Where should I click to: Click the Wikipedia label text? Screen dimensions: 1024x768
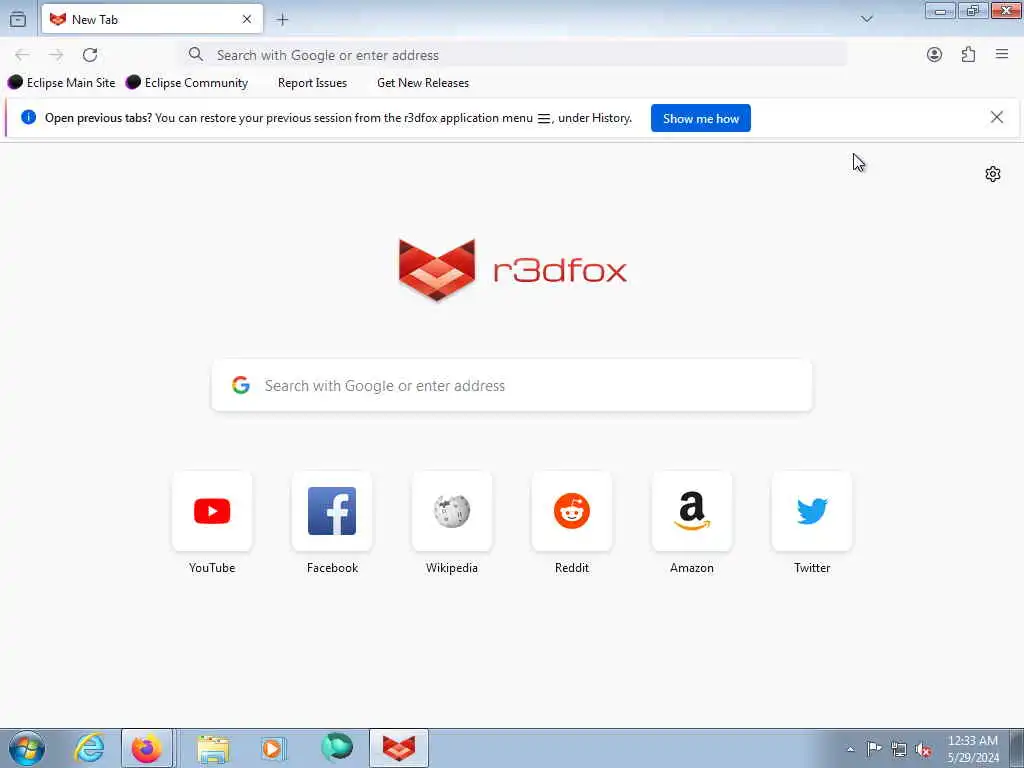click(452, 568)
